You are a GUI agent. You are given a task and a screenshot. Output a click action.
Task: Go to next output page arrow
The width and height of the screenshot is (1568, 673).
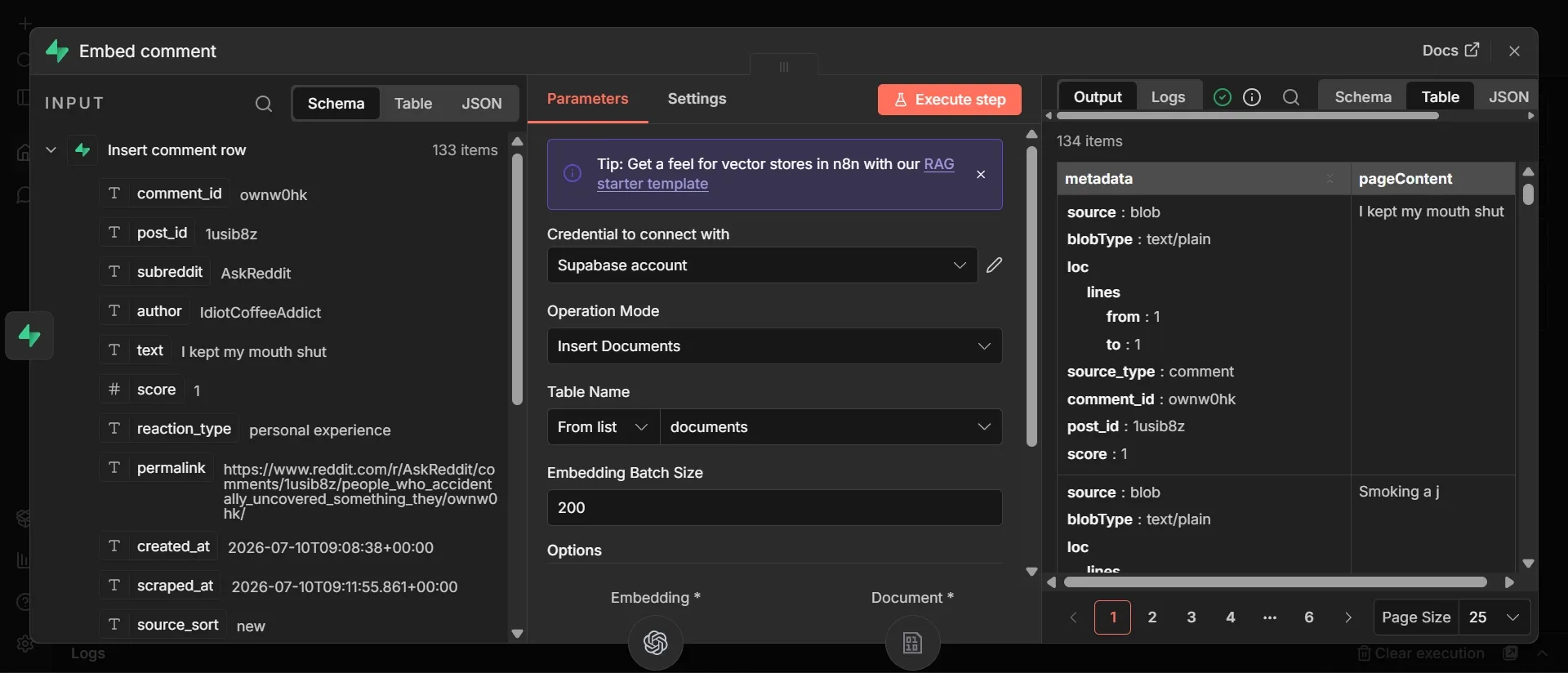coord(1348,617)
